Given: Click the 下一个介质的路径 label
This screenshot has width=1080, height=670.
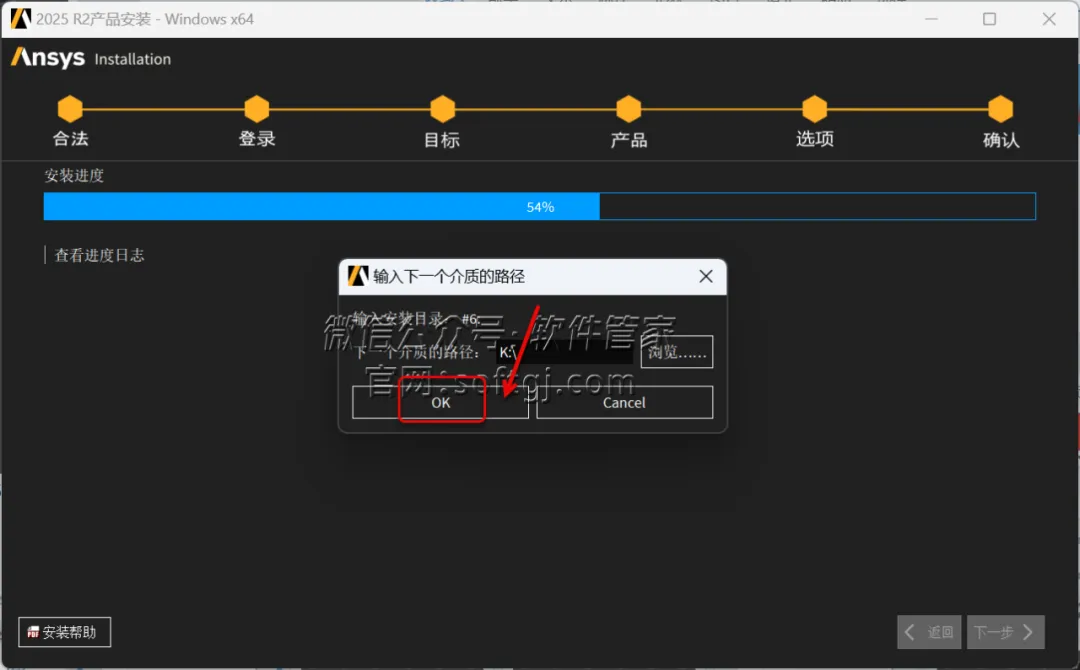Looking at the screenshot, I should pos(417,353).
